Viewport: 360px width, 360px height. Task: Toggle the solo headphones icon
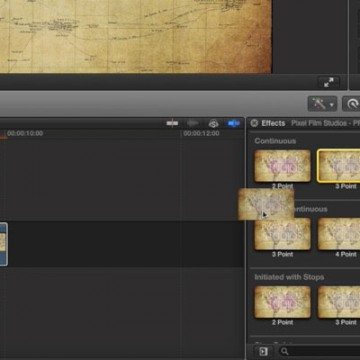click(213, 124)
